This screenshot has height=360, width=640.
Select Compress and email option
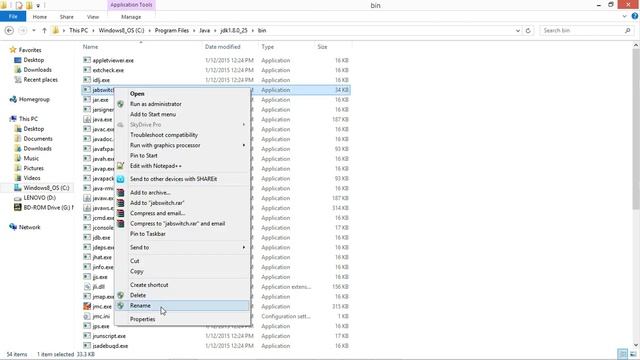pos(182,213)
